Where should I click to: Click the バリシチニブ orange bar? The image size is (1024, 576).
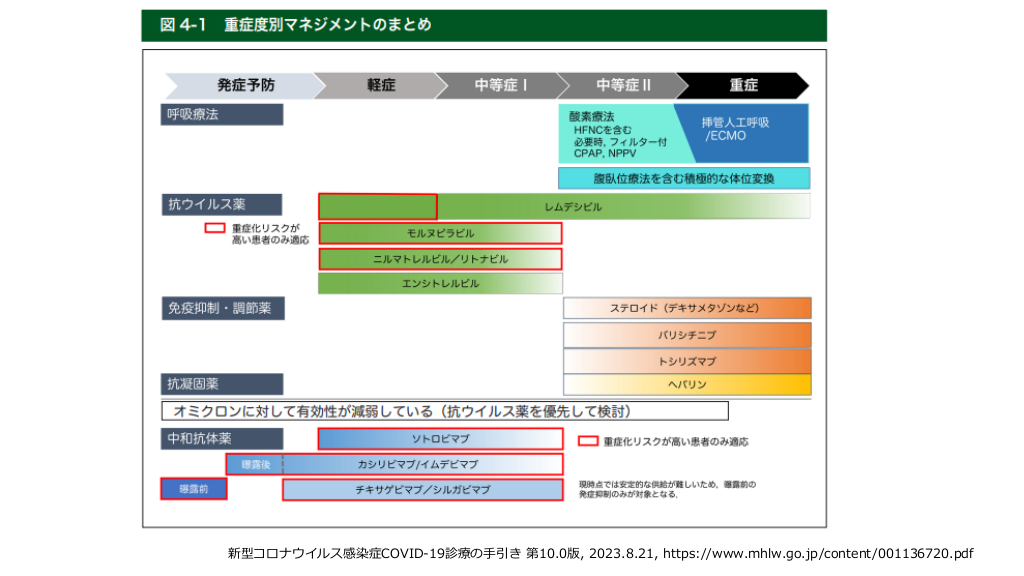(x=687, y=334)
